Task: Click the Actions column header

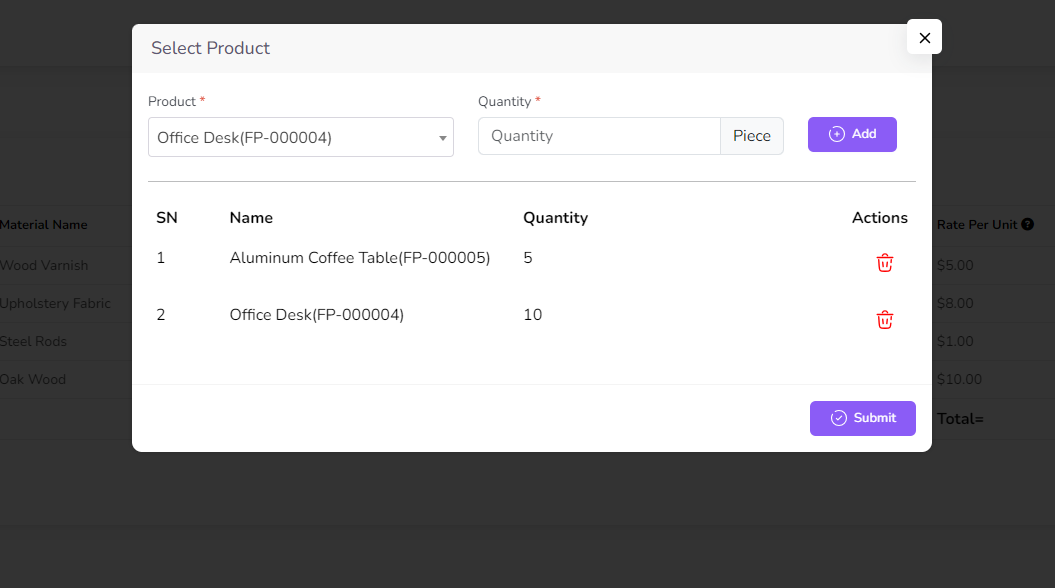Action: coord(879,218)
